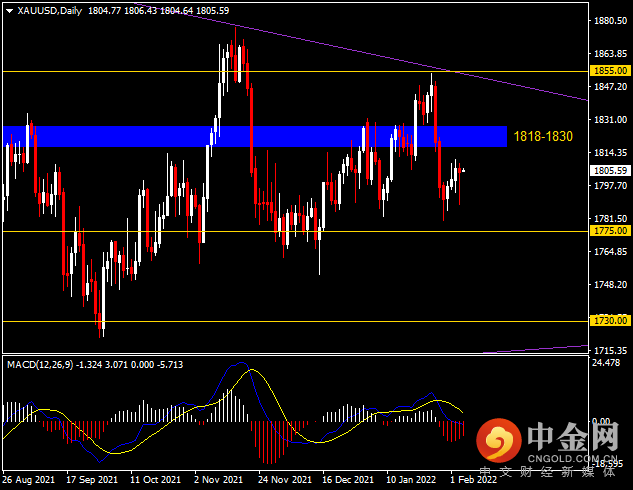Click the 1748.20 price axis value
This screenshot has width=633, height=490.
(610, 285)
